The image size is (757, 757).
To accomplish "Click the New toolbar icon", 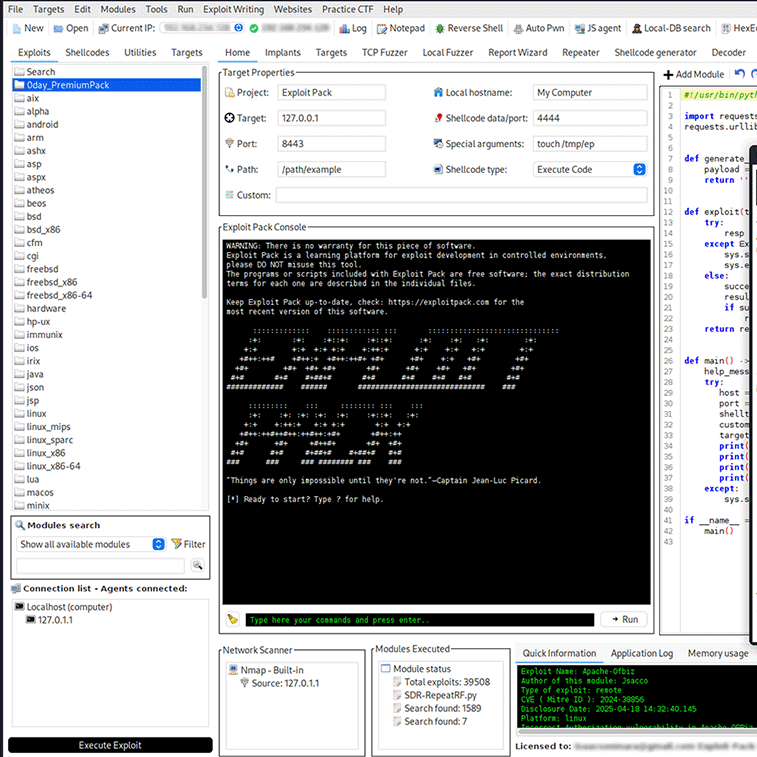I will click(x=26, y=28).
